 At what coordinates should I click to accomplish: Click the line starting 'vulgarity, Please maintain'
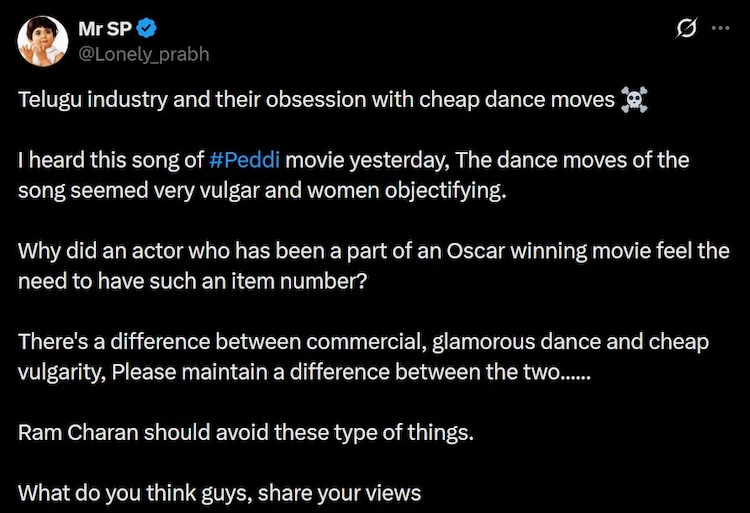[304, 372]
